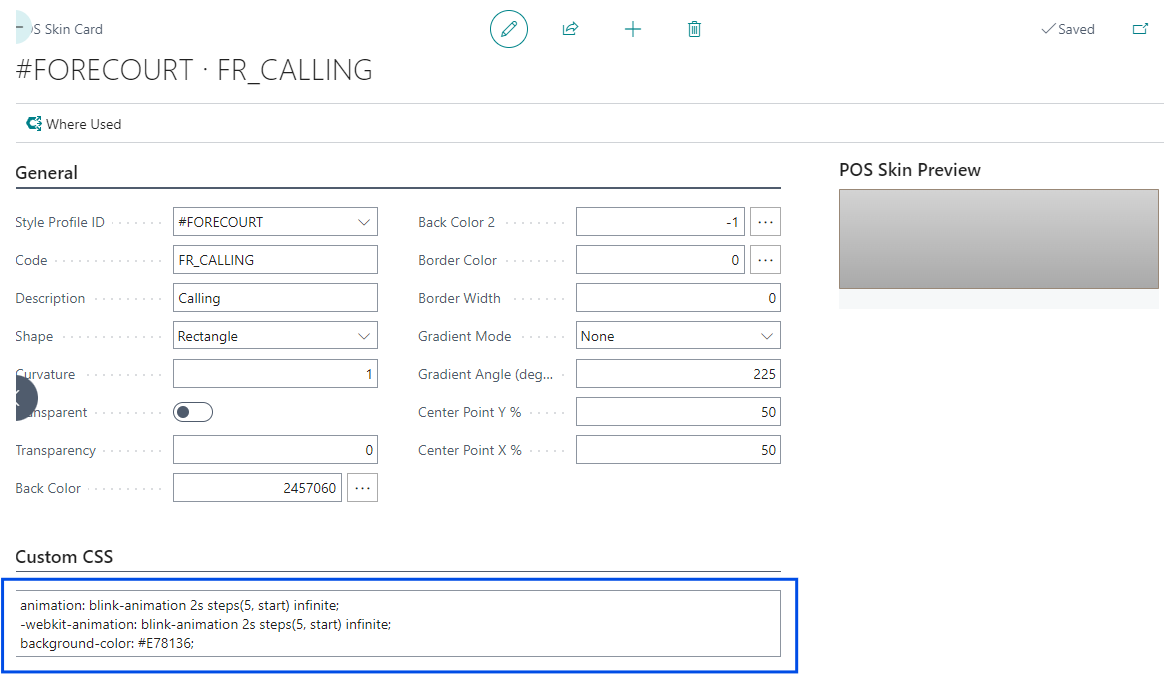Click the Center Point X % field
This screenshot has width=1164, height=676.
pos(678,450)
